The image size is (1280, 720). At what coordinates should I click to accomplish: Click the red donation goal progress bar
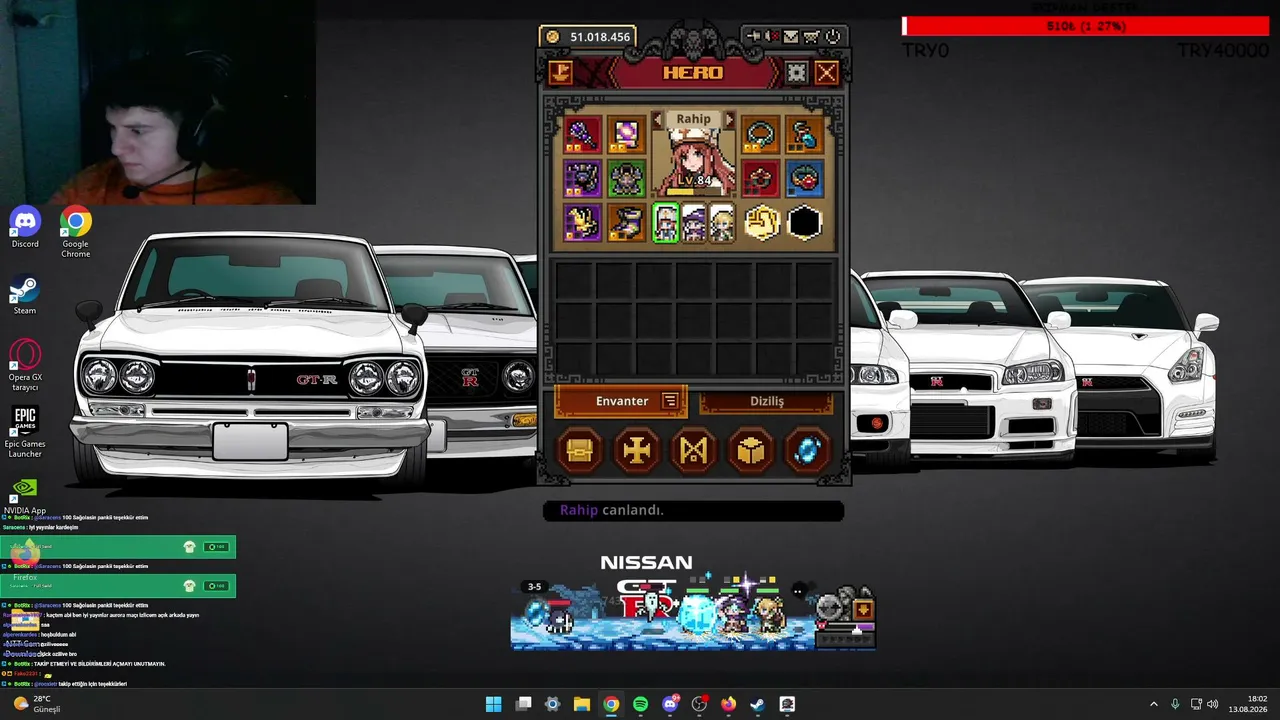tap(1085, 26)
